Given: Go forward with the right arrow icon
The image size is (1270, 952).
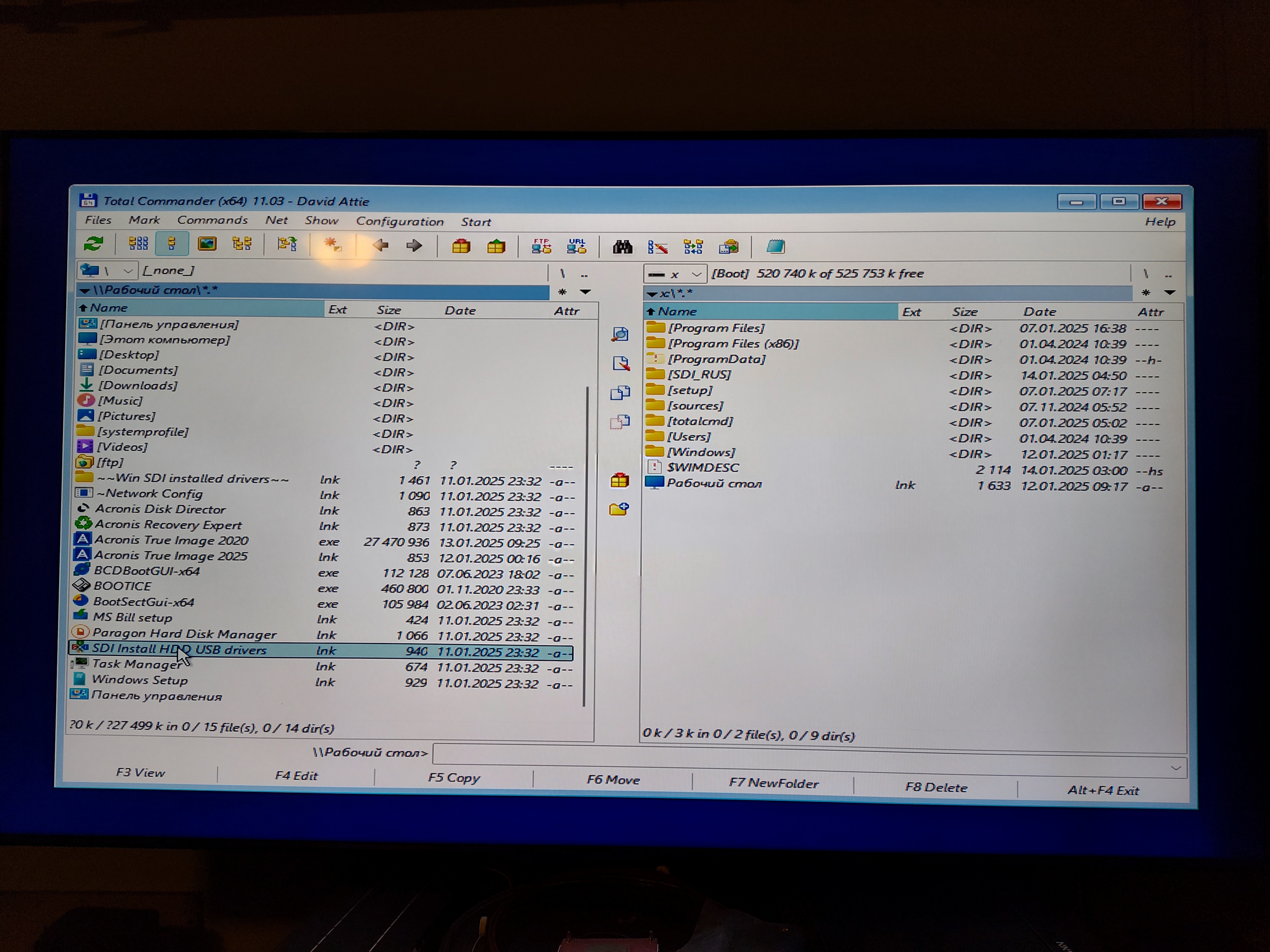Looking at the screenshot, I should coord(413,246).
